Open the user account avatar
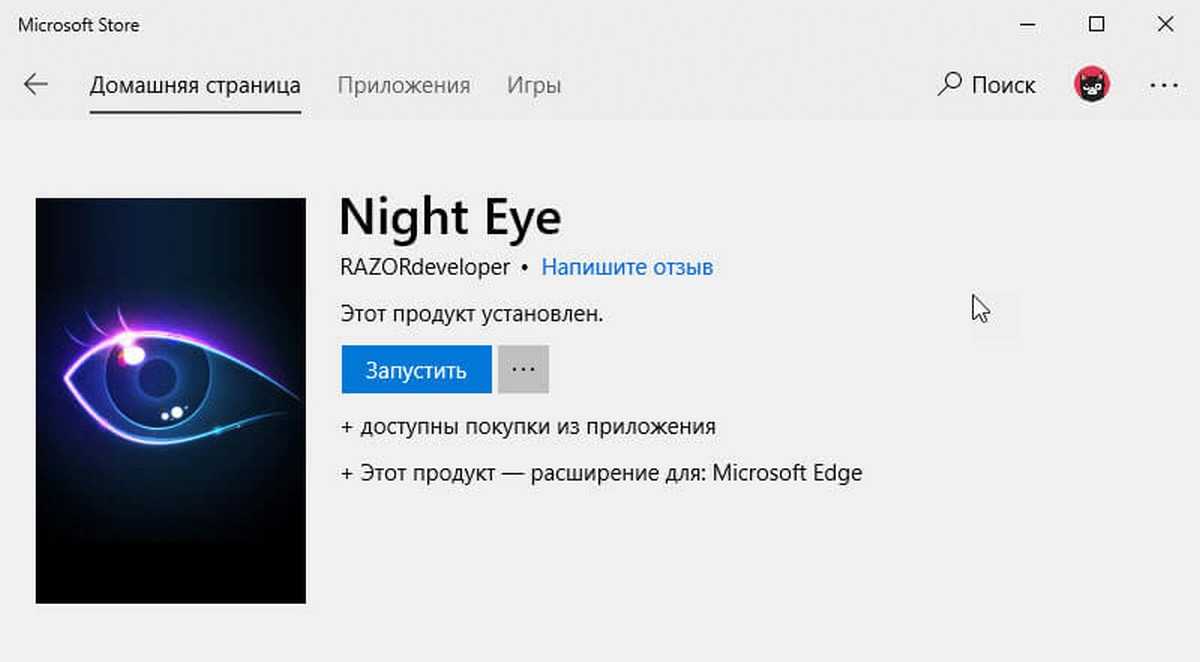The image size is (1200, 662). (1091, 85)
